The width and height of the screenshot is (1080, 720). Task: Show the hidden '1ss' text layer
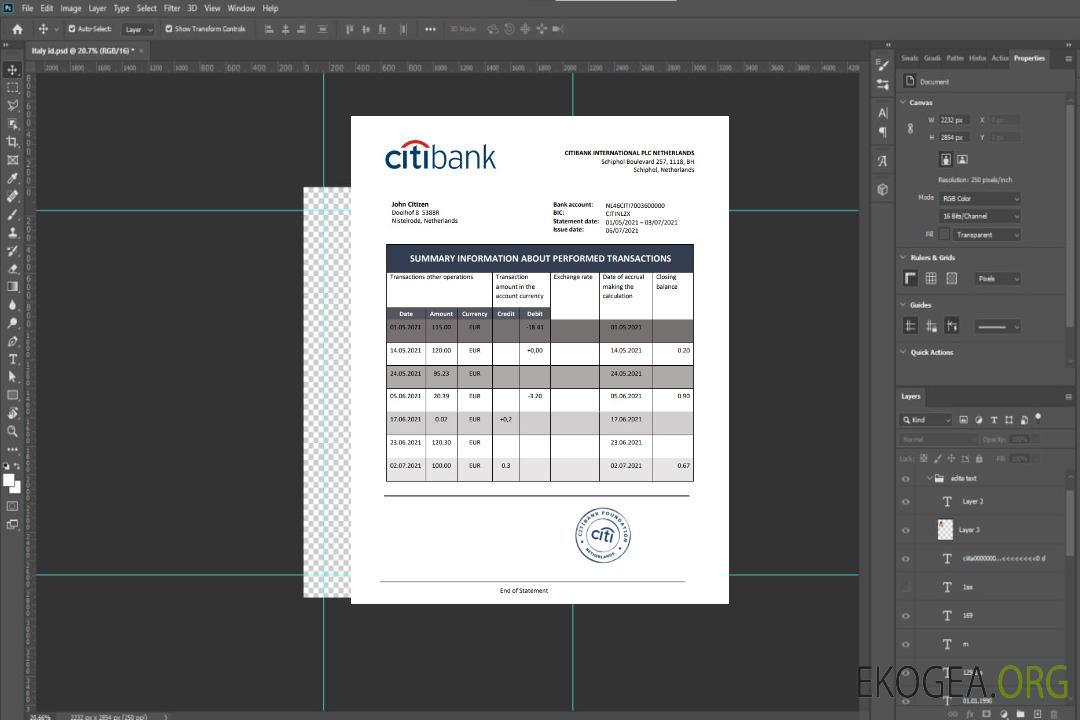tap(906, 587)
